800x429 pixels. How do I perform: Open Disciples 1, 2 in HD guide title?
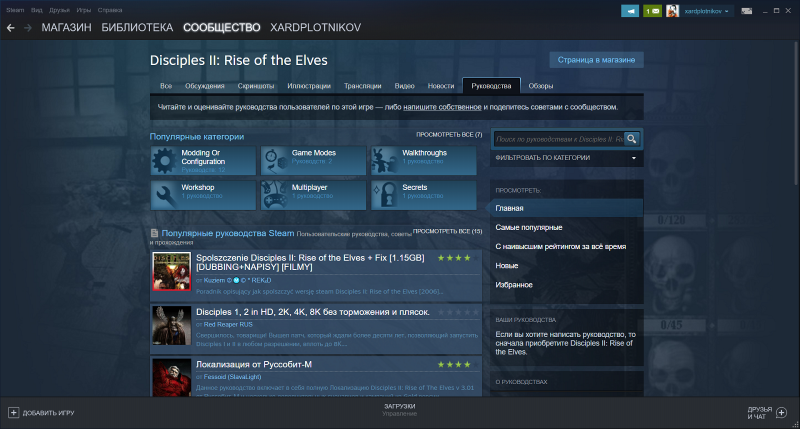(x=313, y=312)
